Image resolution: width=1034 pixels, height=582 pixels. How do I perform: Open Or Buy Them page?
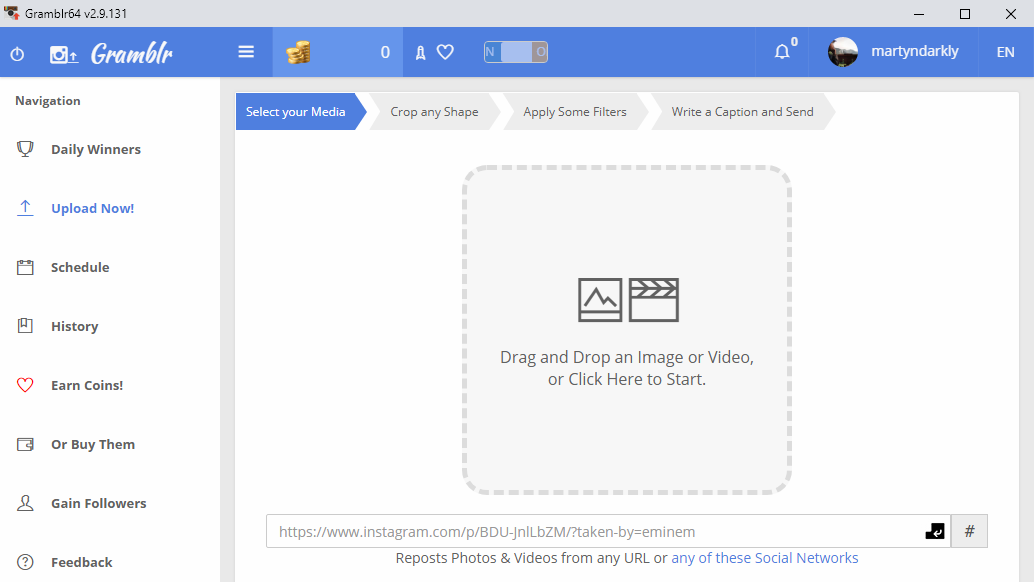pyautogui.click(x=93, y=444)
